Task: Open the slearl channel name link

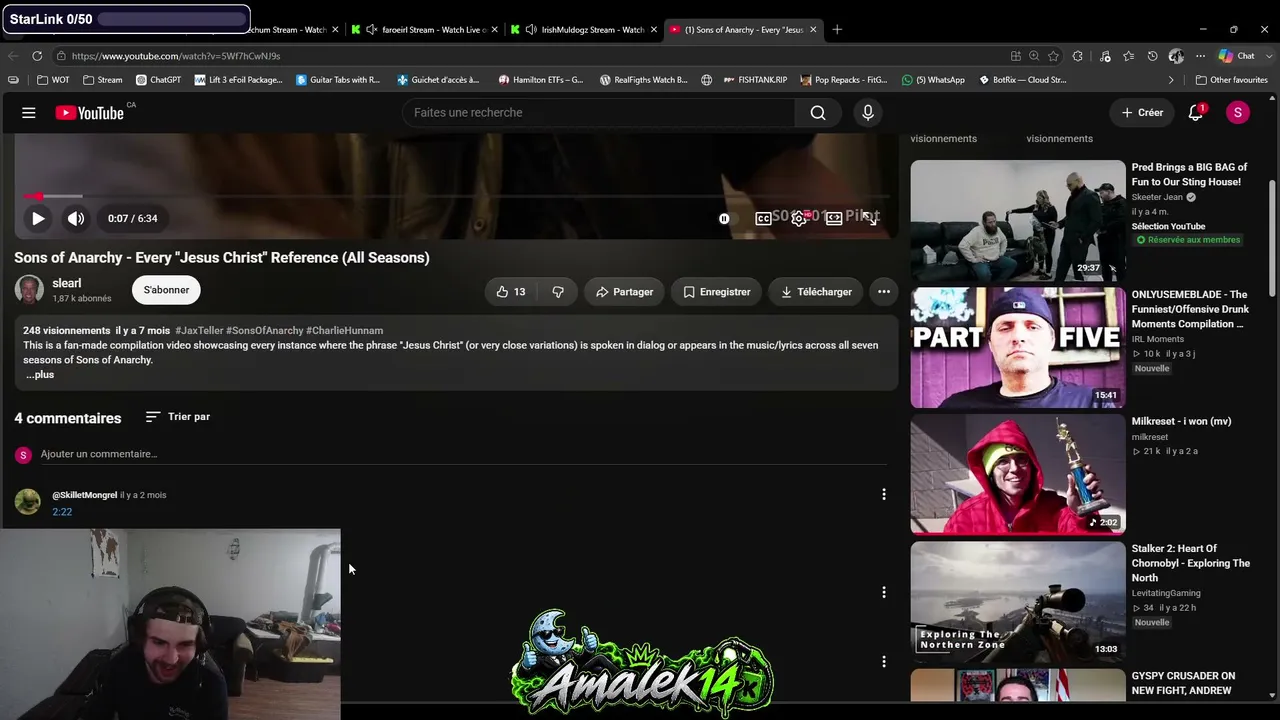Action: [67, 284]
